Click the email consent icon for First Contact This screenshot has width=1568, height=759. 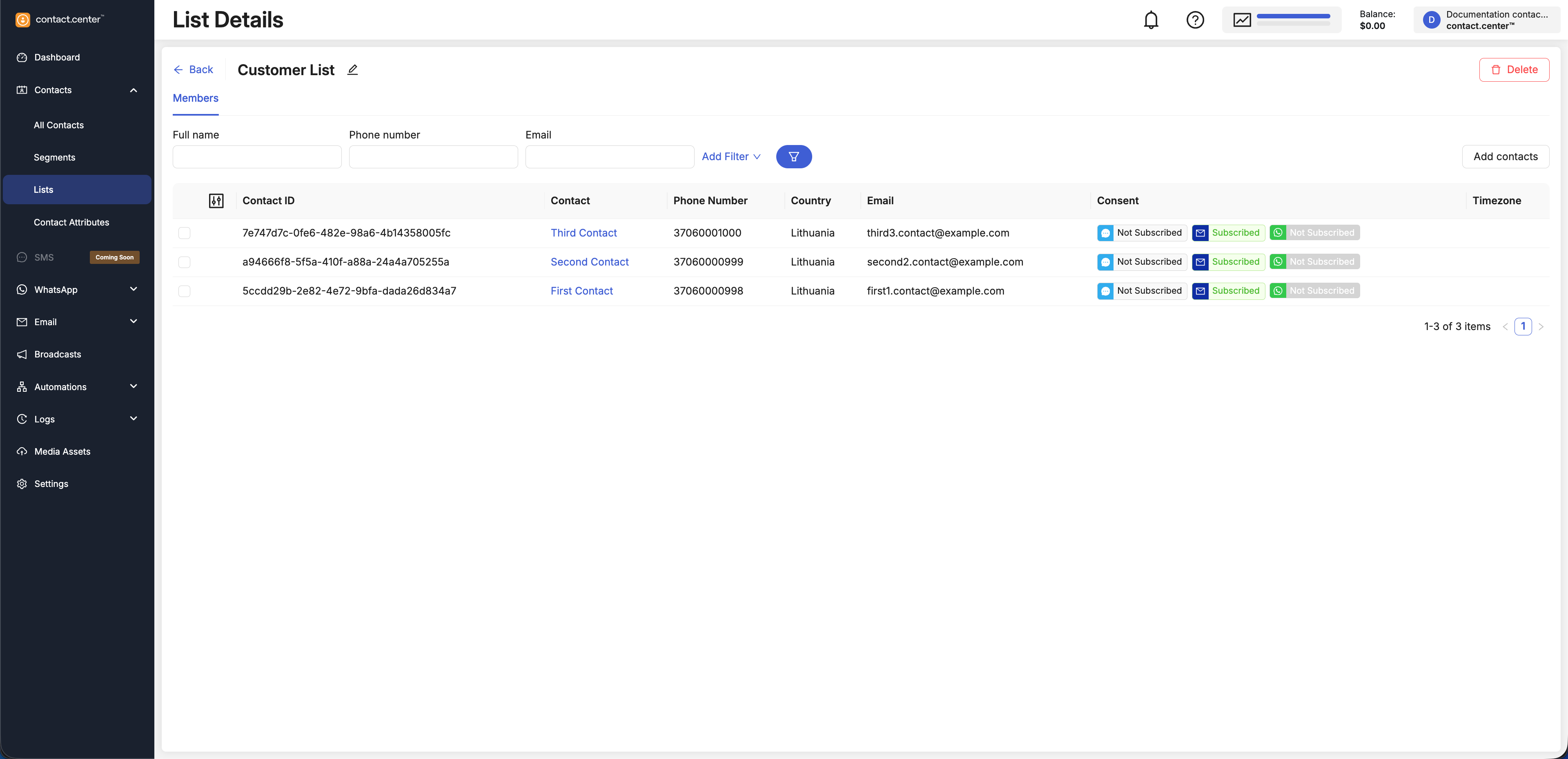tap(1200, 291)
